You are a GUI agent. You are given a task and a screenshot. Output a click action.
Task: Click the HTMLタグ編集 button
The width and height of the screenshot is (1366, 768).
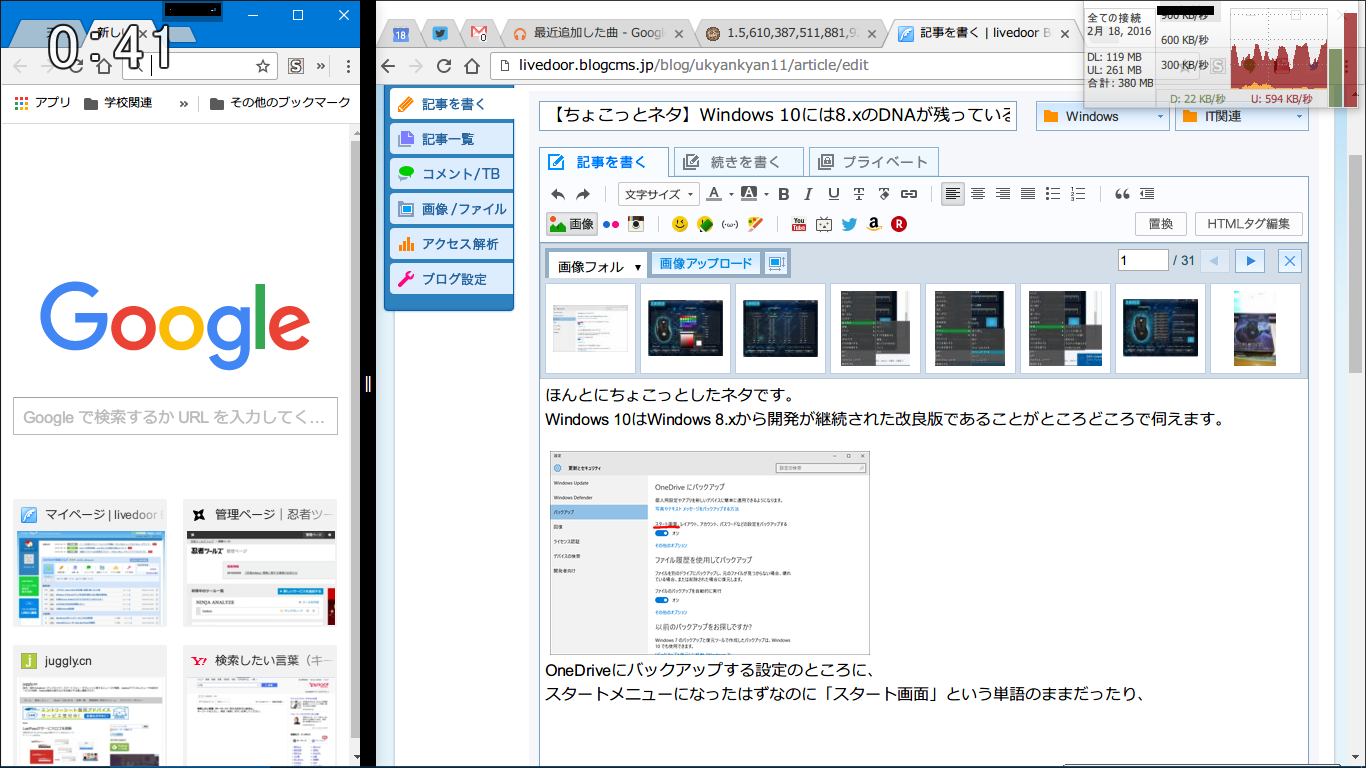click(x=1249, y=224)
